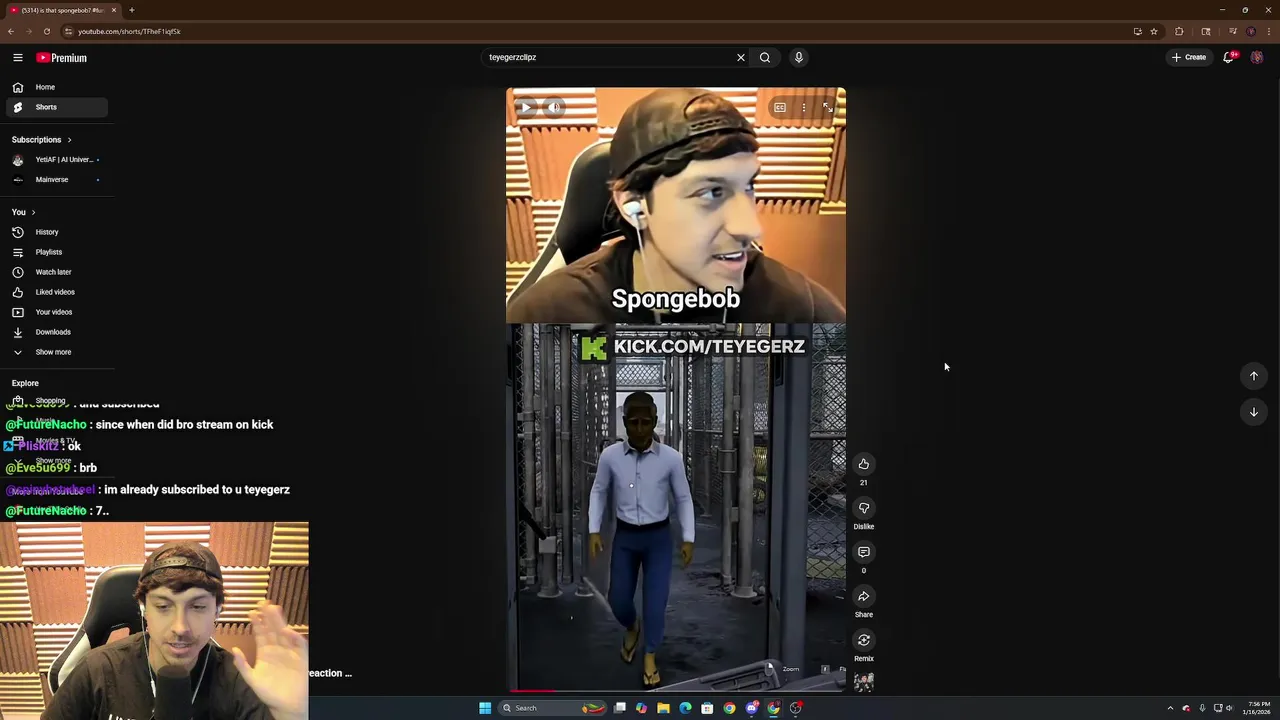Open Downloads page
Image resolution: width=1280 pixels, height=720 pixels.
[56, 332]
